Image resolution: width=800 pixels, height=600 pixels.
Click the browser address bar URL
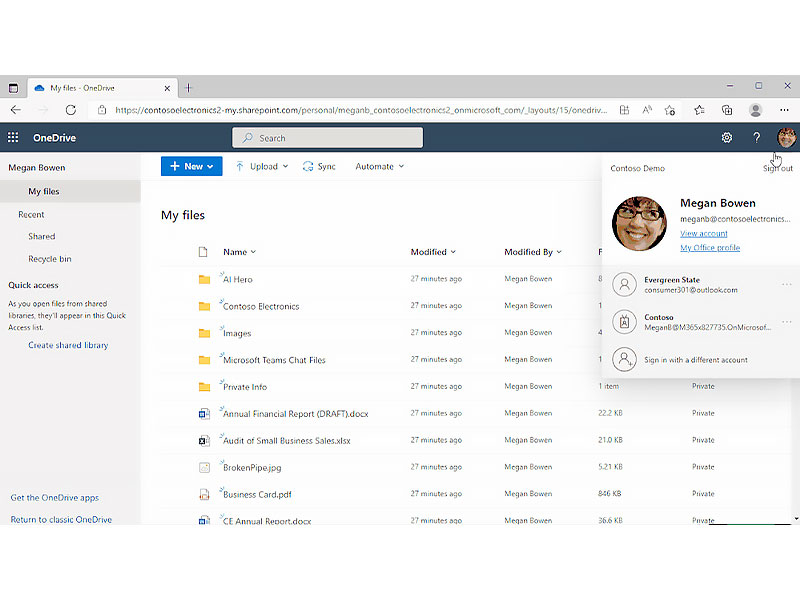click(361, 110)
